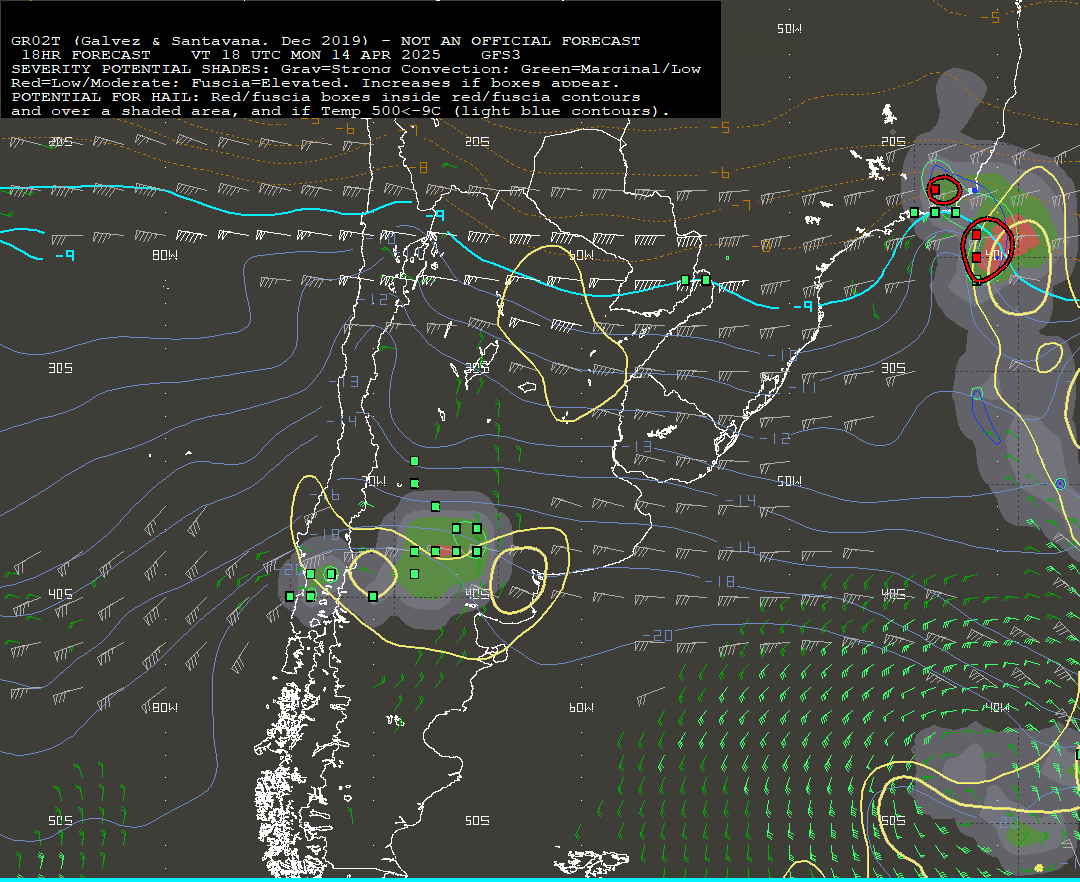Click the 'POTENTIAL FOR HAIL' legend line

(x=326, y=97)
